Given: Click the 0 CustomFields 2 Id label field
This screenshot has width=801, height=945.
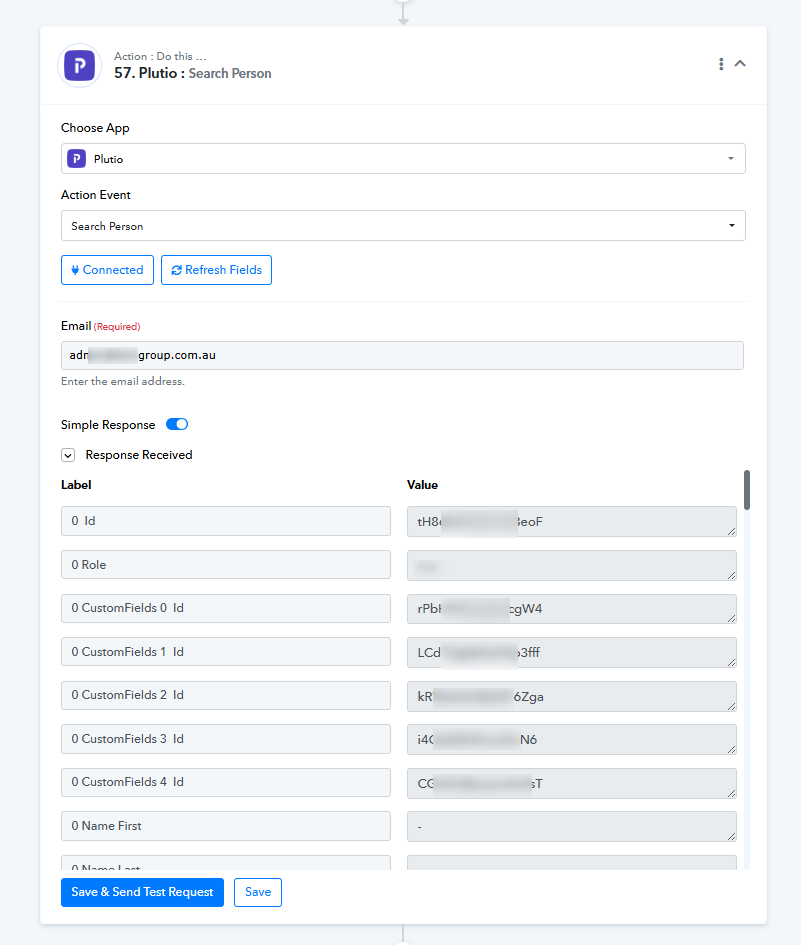Looking at the screenshot, I should coord(225,695).
